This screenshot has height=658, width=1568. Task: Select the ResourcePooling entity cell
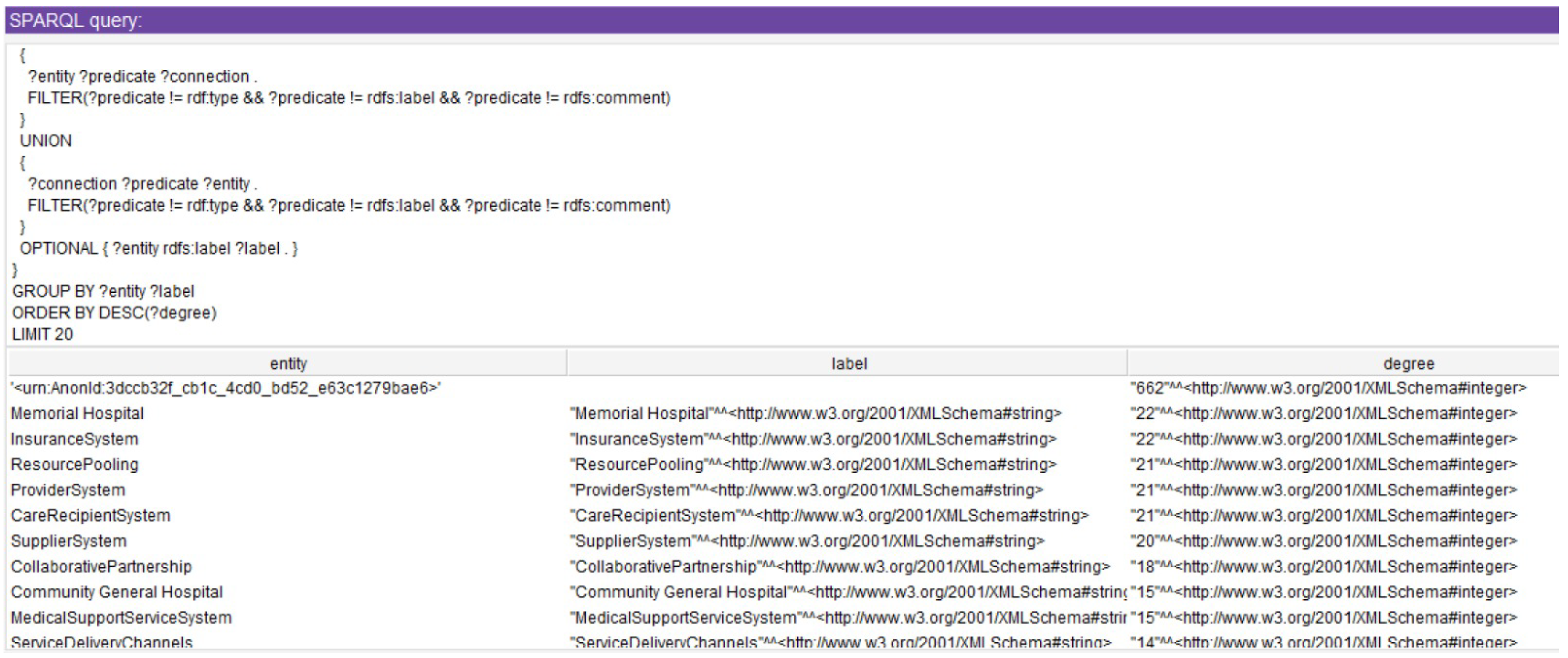click(x=74, y=465)
